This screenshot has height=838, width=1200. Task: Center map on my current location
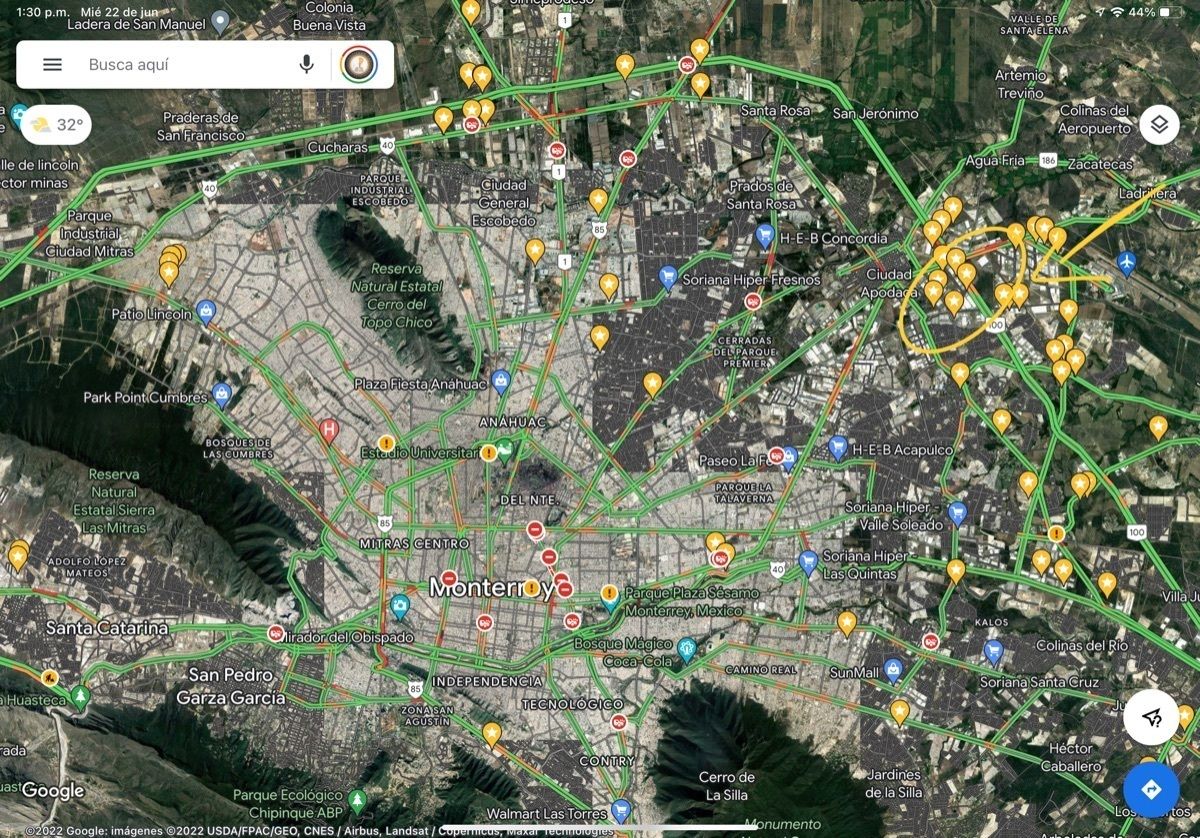1151,717
